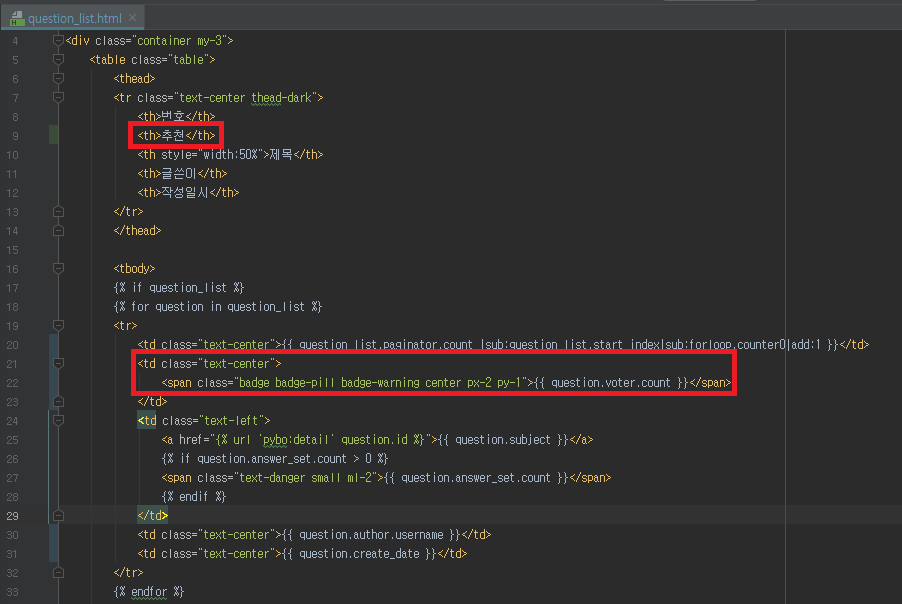Image resolution: width=902 pixels, height=604 pixels.
Task: Click the question.author.username cell line
Action: pos(314,535)
